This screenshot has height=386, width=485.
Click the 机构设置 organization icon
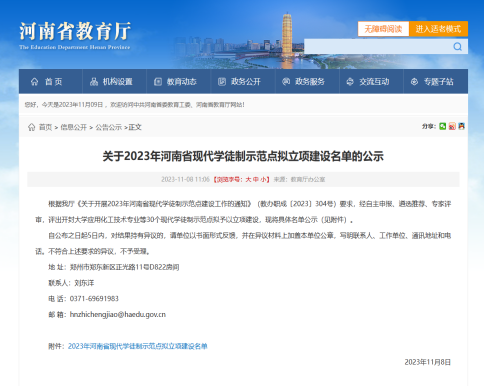94,82
